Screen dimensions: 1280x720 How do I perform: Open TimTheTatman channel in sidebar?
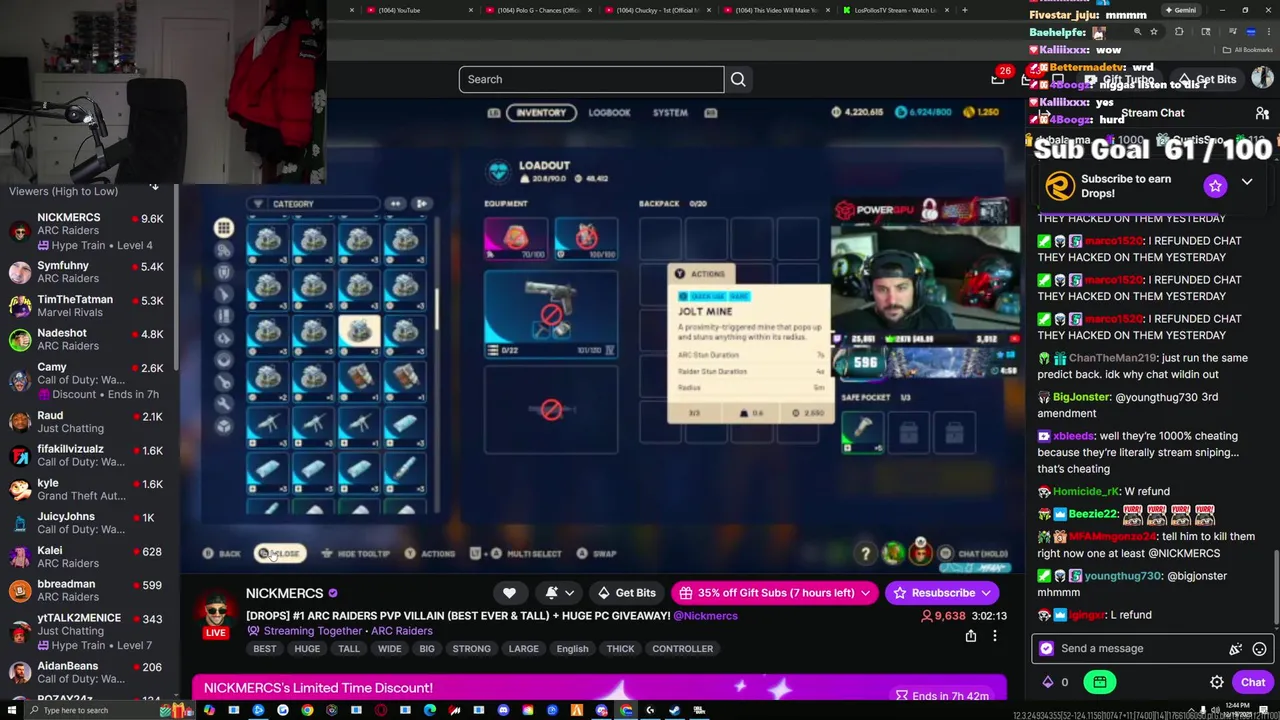87,306
